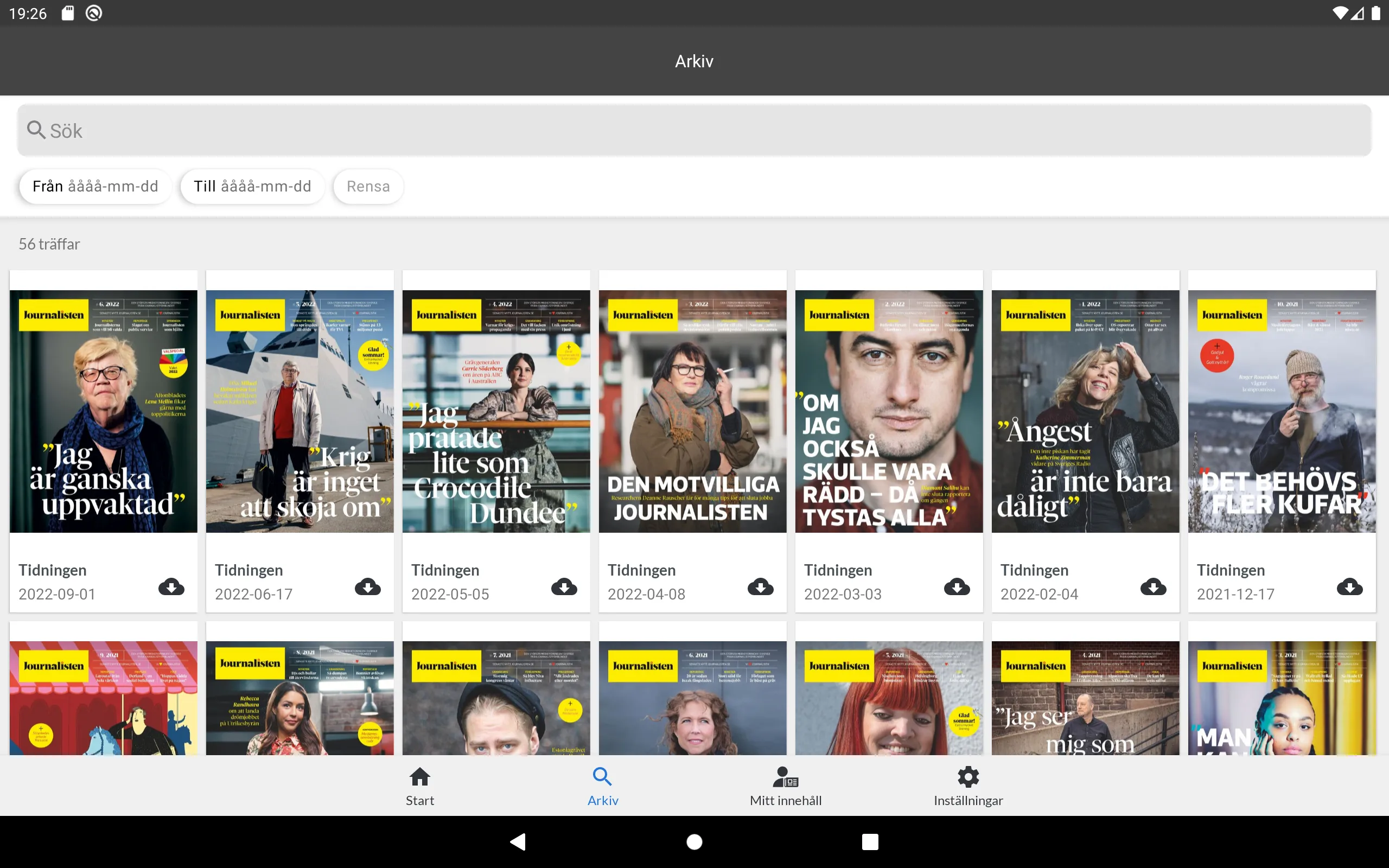1389x868 pixels.
Task: Set the Från start date filter
Action: pos(95,187)
